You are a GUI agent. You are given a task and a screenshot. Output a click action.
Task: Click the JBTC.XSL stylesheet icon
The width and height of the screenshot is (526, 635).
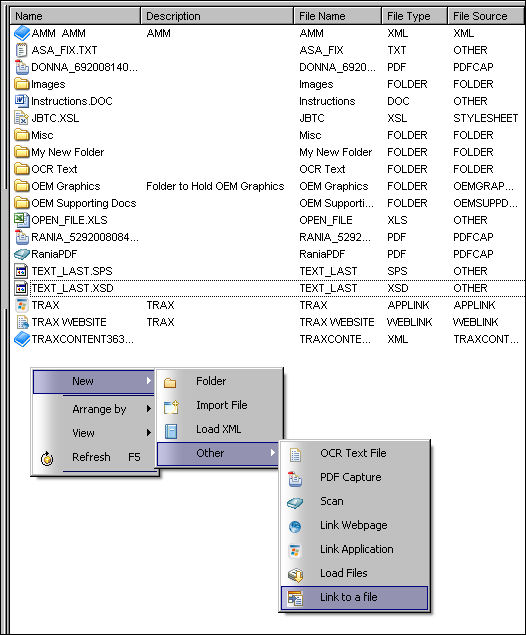21,118
